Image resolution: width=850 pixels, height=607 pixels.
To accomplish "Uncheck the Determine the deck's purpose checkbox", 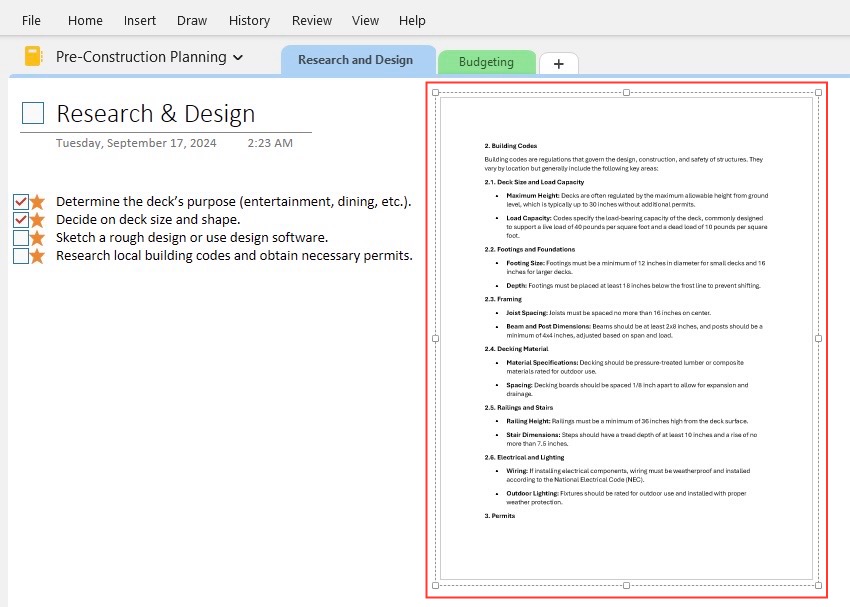I will (x=21, y=202).
